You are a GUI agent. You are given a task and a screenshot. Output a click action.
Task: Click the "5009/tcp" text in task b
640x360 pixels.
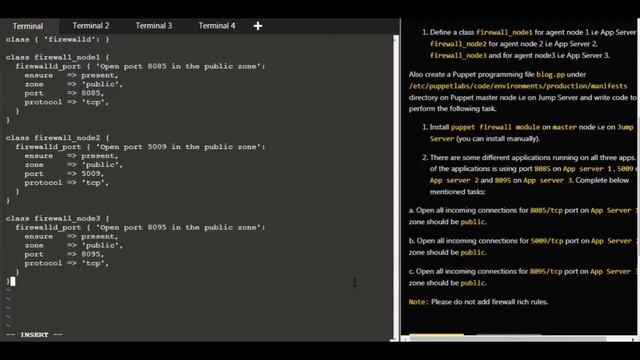point(547,241)
